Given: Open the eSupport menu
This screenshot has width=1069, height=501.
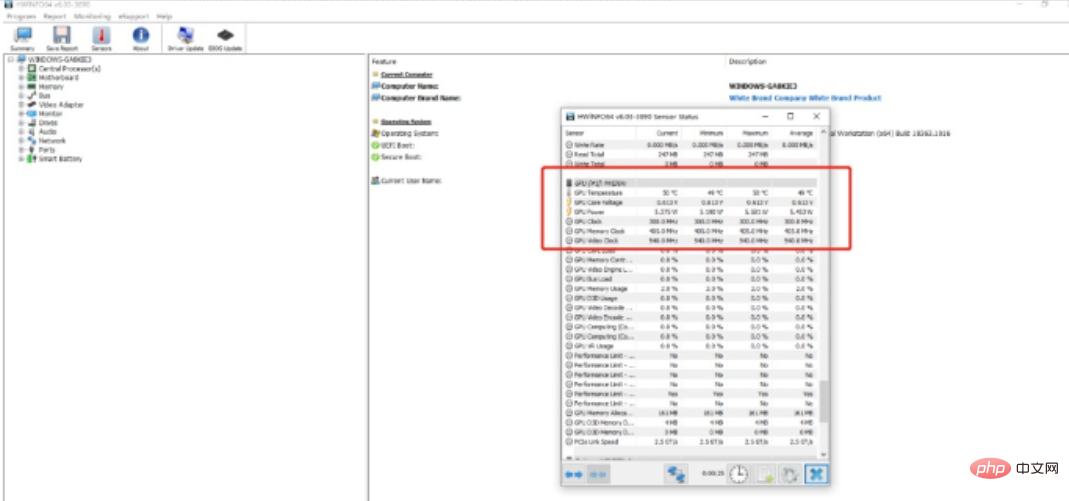Looking at the screenshot, I should (x=134, y=16).
